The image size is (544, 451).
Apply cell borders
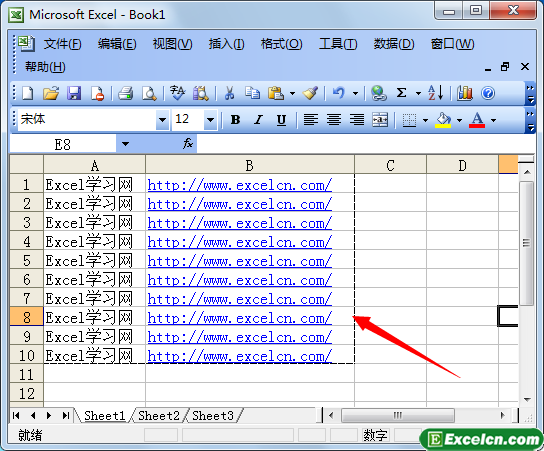click(409, 120)
